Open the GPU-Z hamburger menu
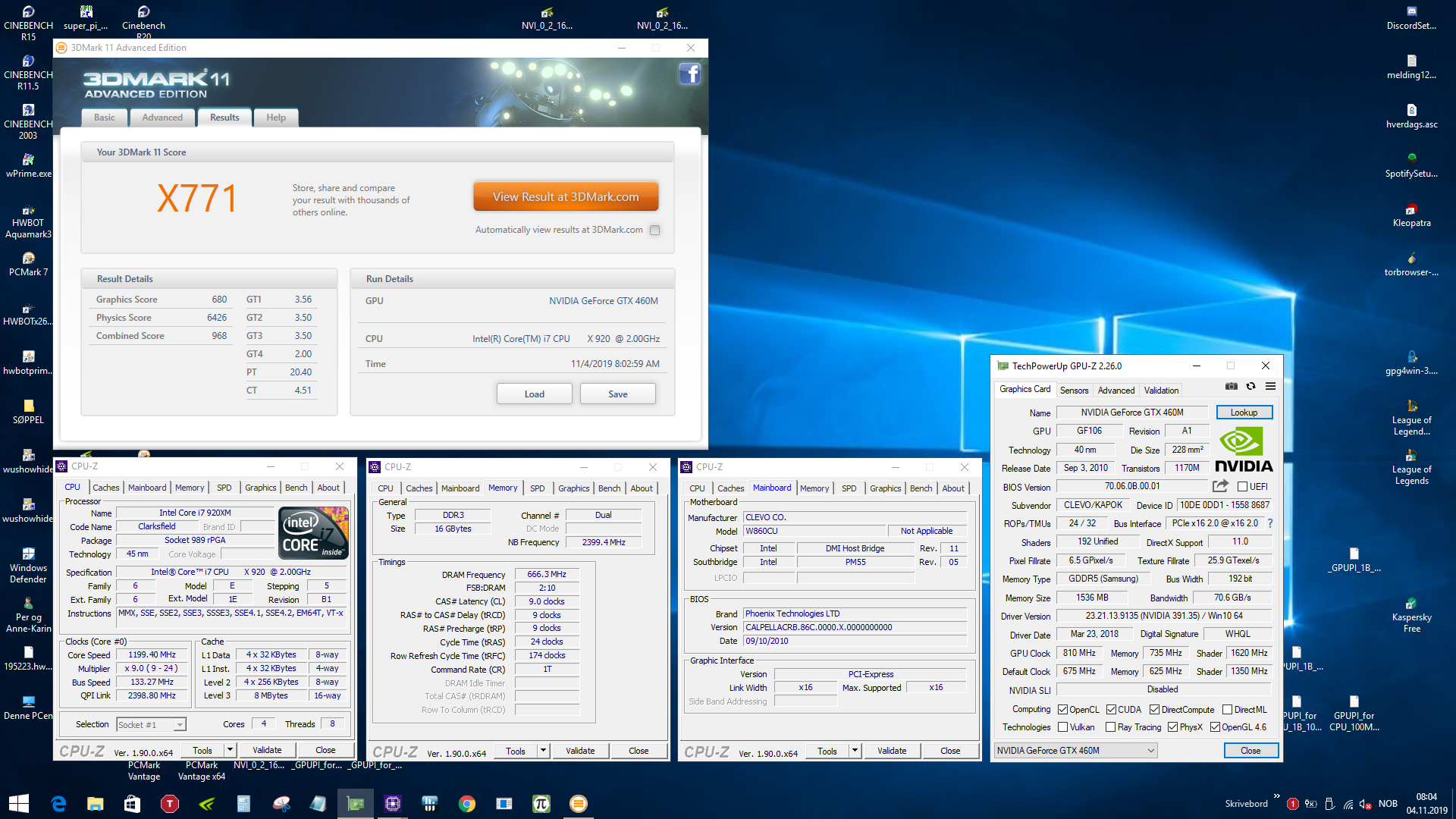 [x=1270, y=387]
